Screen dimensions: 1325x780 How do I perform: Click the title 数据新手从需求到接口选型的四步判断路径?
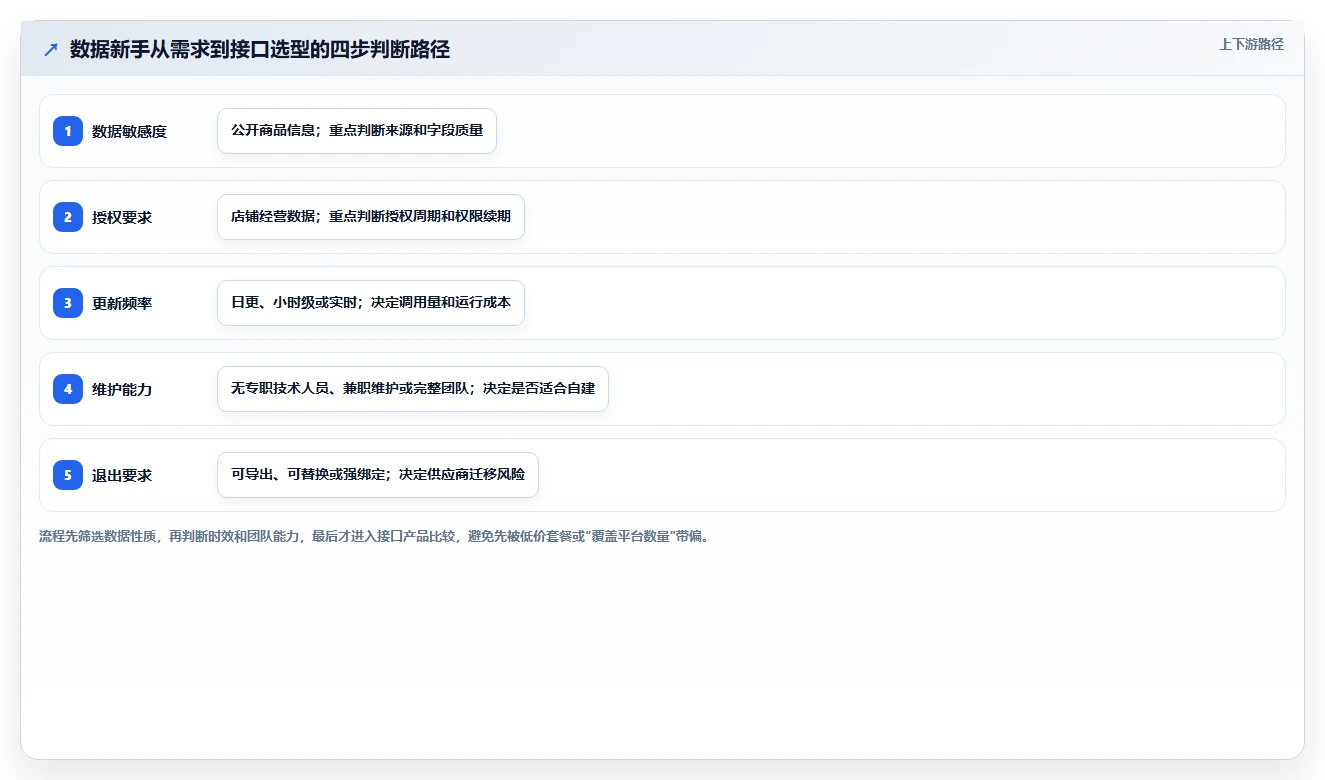tap(260, 50)
